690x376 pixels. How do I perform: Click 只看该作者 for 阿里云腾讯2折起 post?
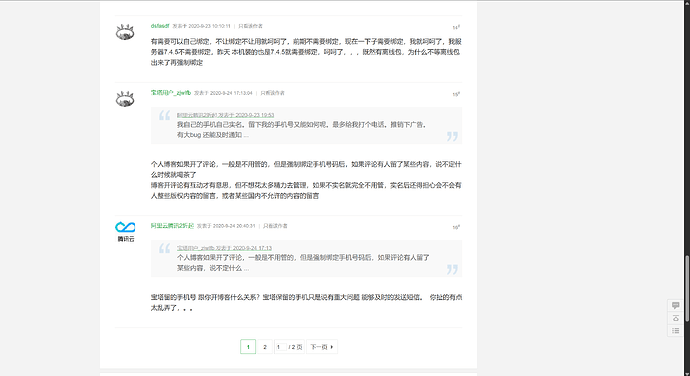tap(275, 226)
